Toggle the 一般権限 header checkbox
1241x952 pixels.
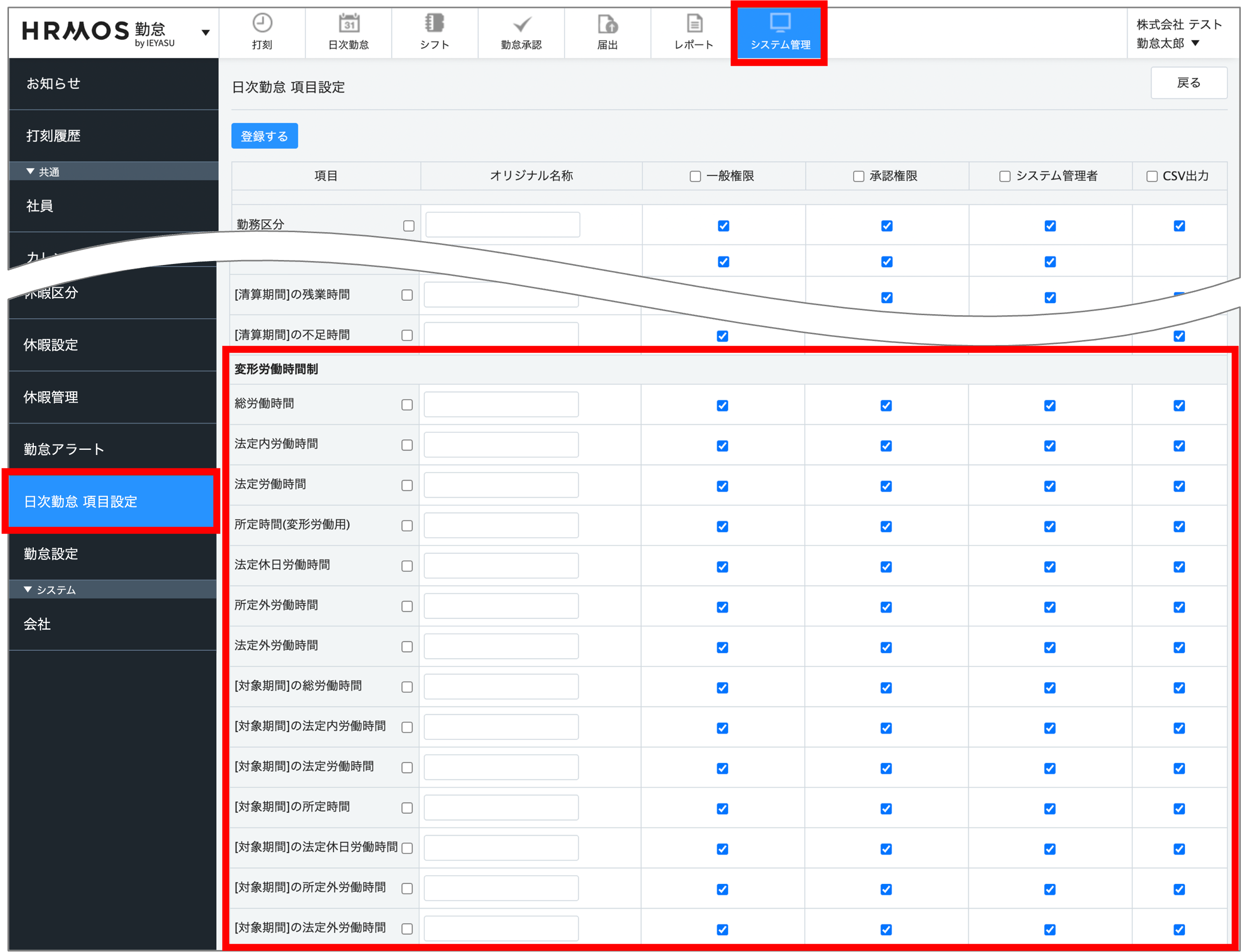tap(695, 177)
